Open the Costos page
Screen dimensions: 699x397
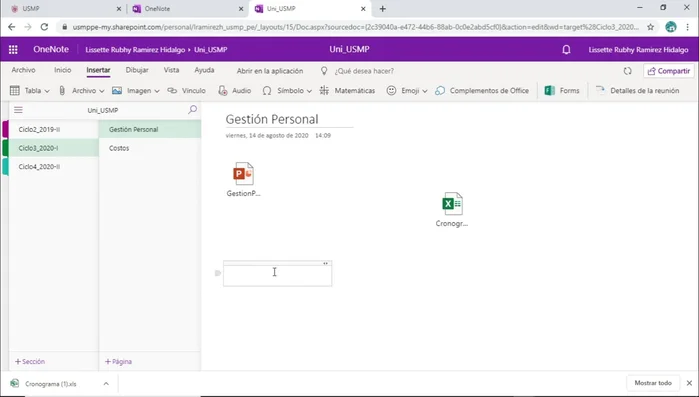(x=150, y=148)
